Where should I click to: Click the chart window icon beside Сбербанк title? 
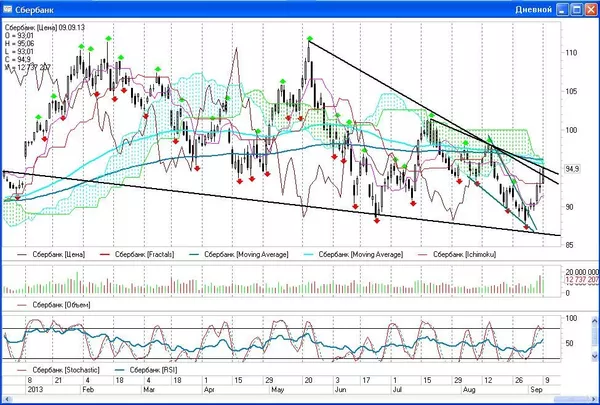[x=7, y=9]
